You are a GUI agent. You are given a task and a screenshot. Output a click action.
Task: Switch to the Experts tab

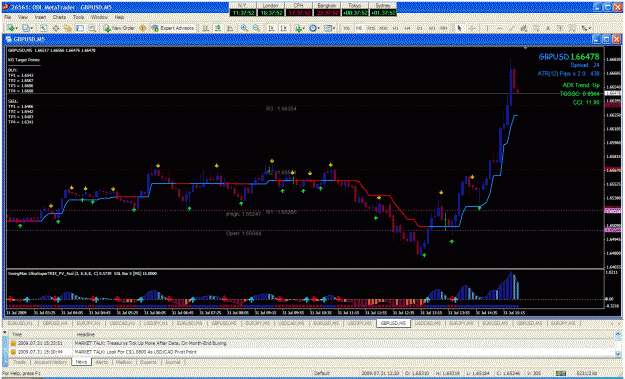(147, 362)
